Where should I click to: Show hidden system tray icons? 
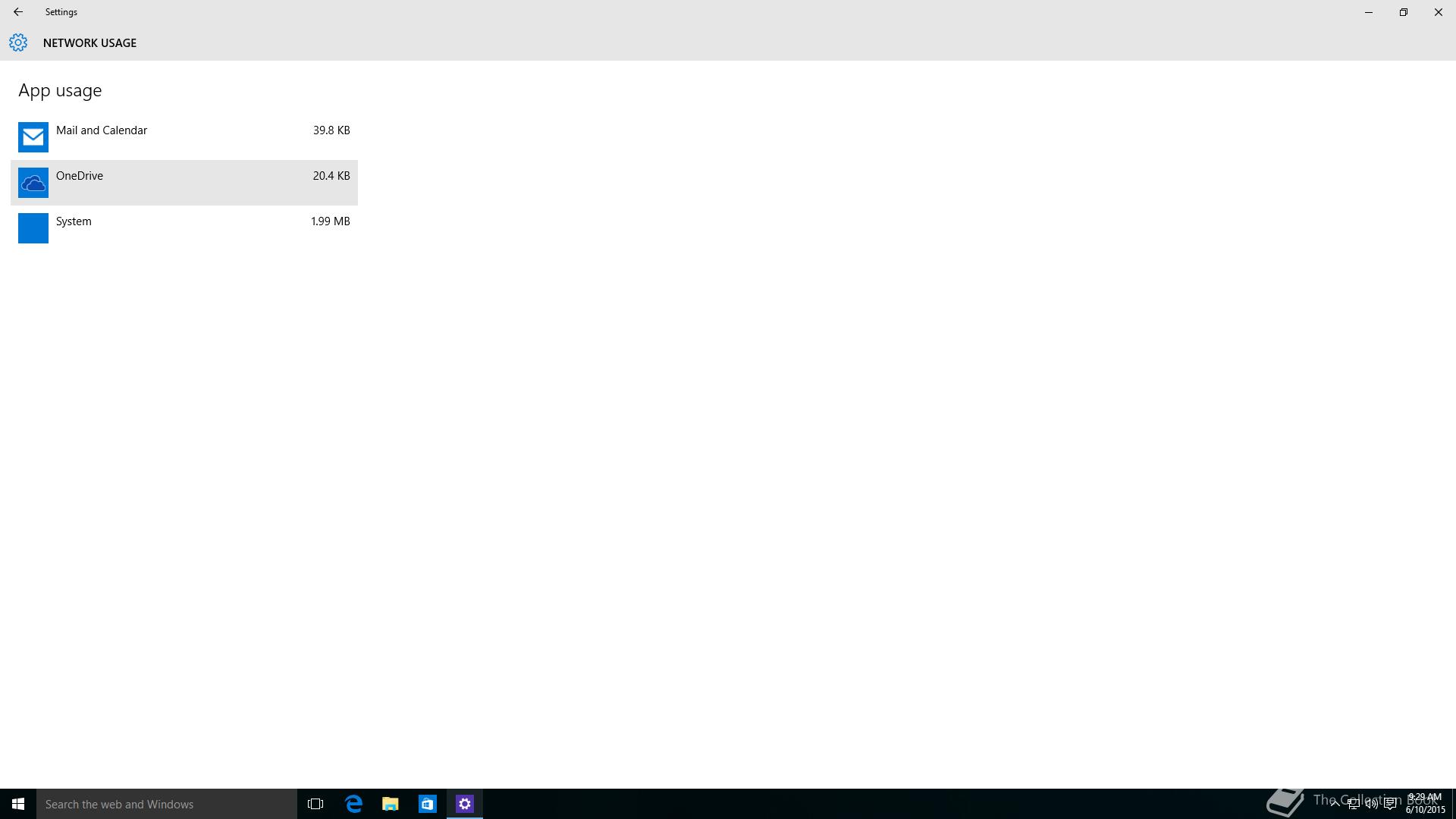(1335, 804)
